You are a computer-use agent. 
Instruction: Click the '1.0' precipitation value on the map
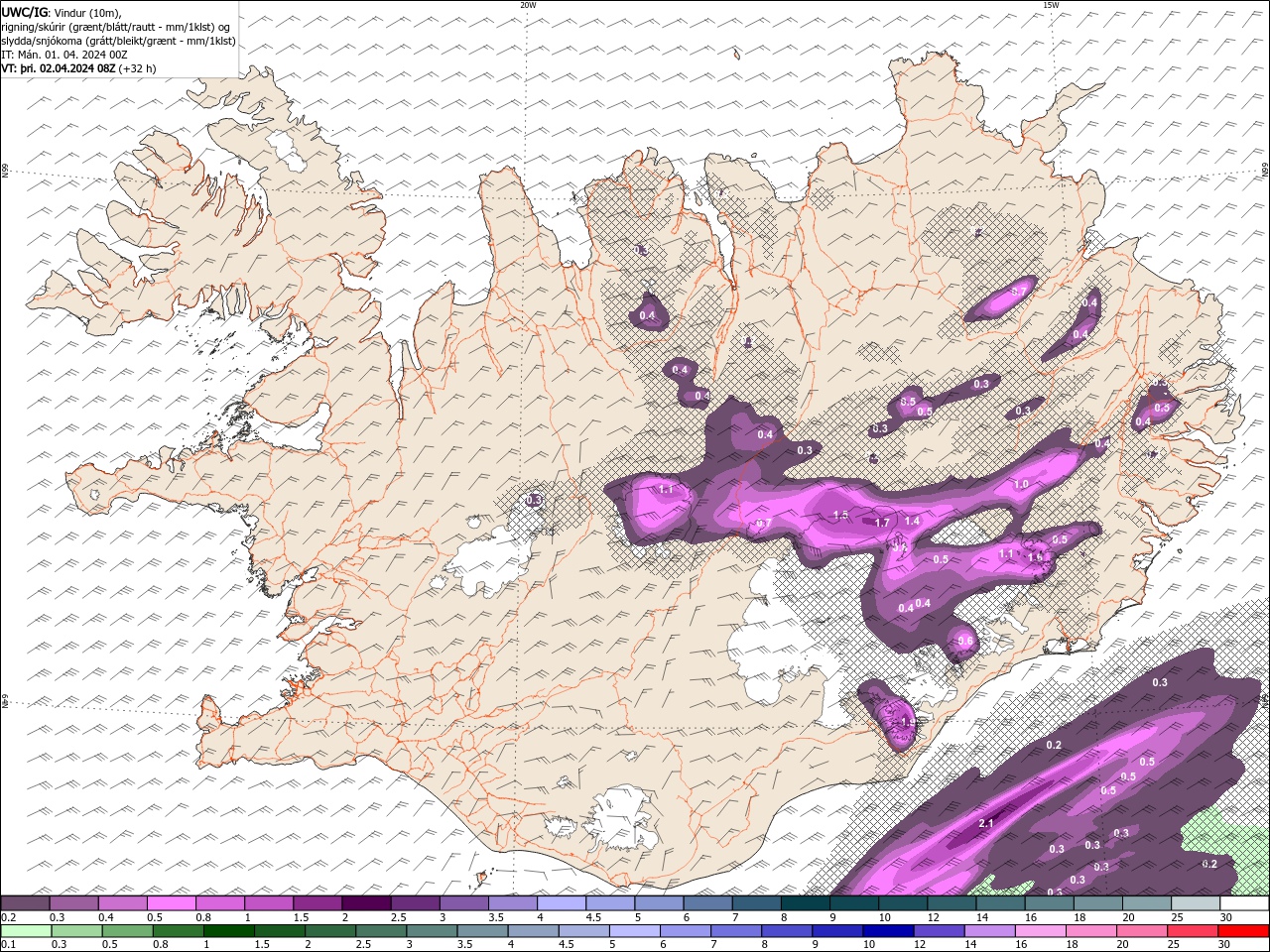pos(1021,484)
